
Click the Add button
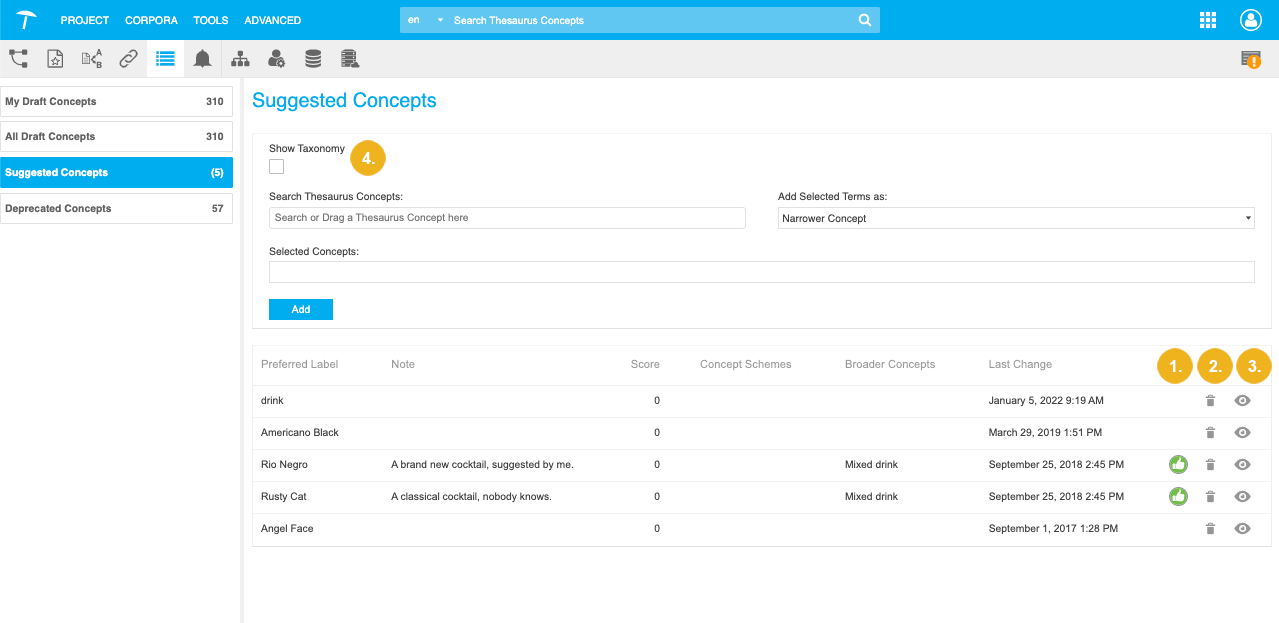click(300, 310)
